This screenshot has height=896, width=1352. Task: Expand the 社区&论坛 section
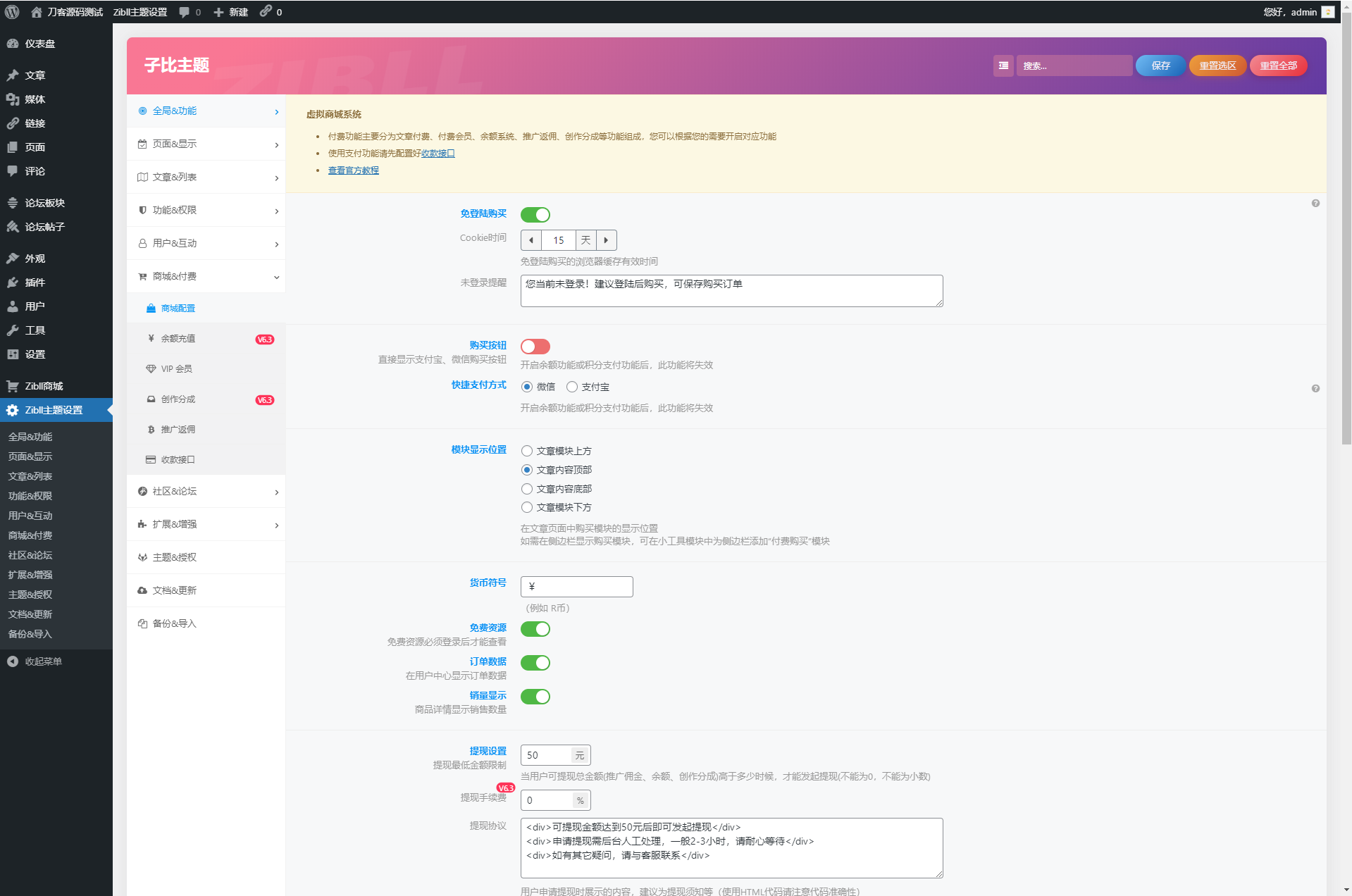(x=206, y=492)
